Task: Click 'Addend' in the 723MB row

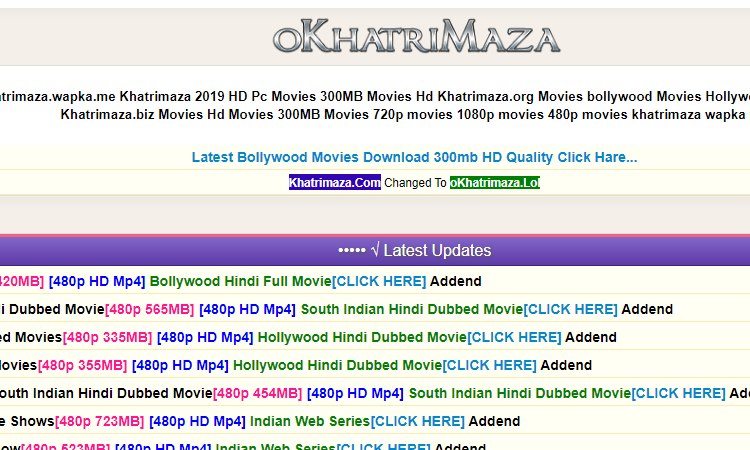Action: point(495,422)
